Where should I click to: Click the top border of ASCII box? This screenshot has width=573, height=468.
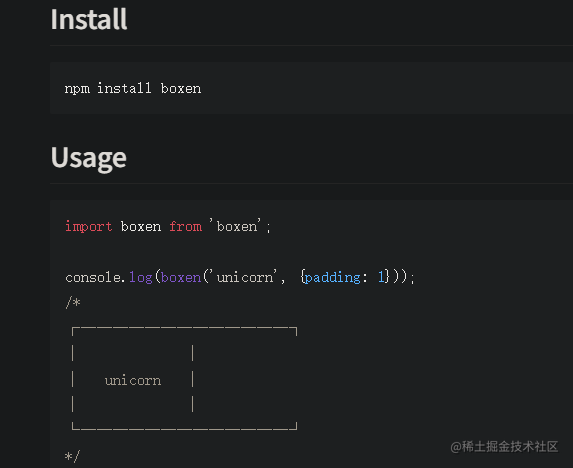(x=185, y=331)
